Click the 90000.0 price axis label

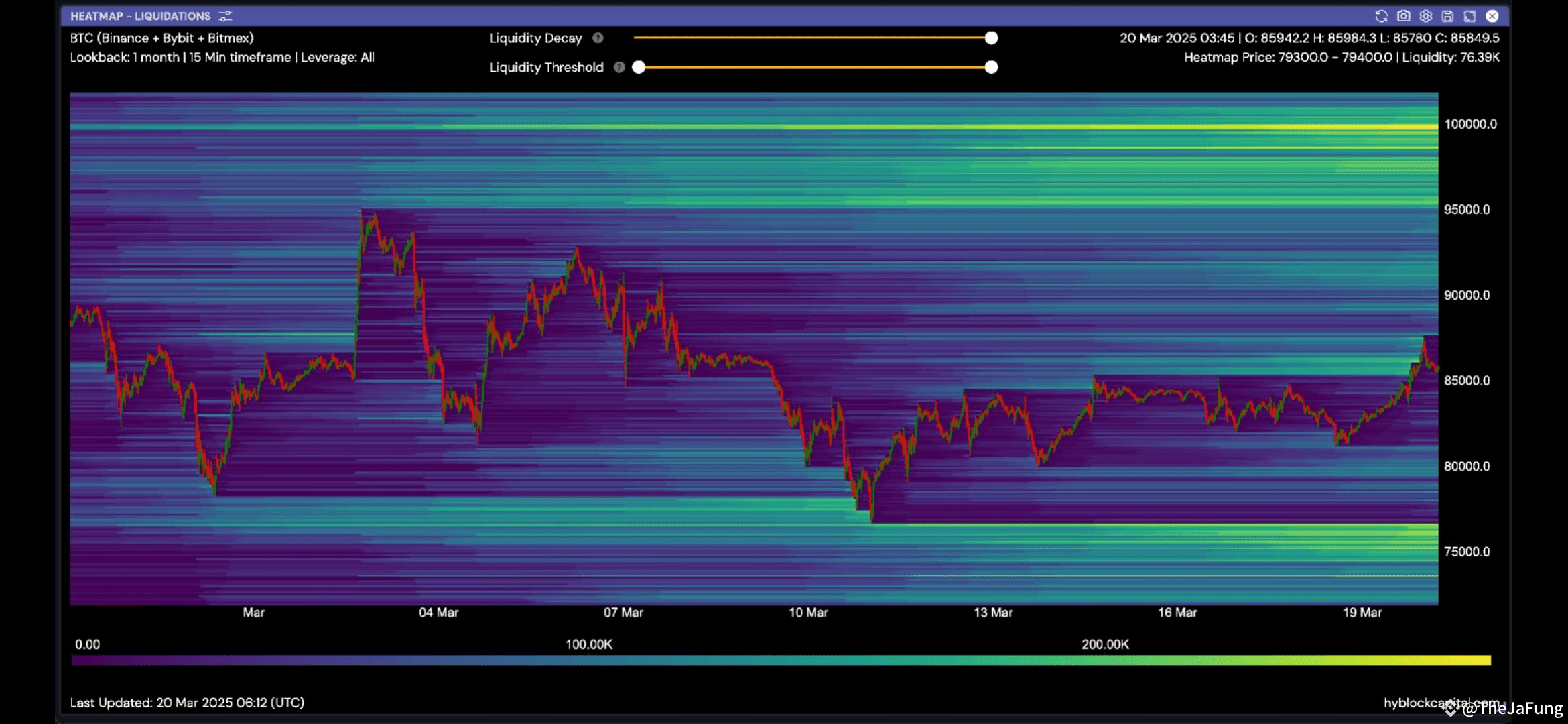point(1467,296)
